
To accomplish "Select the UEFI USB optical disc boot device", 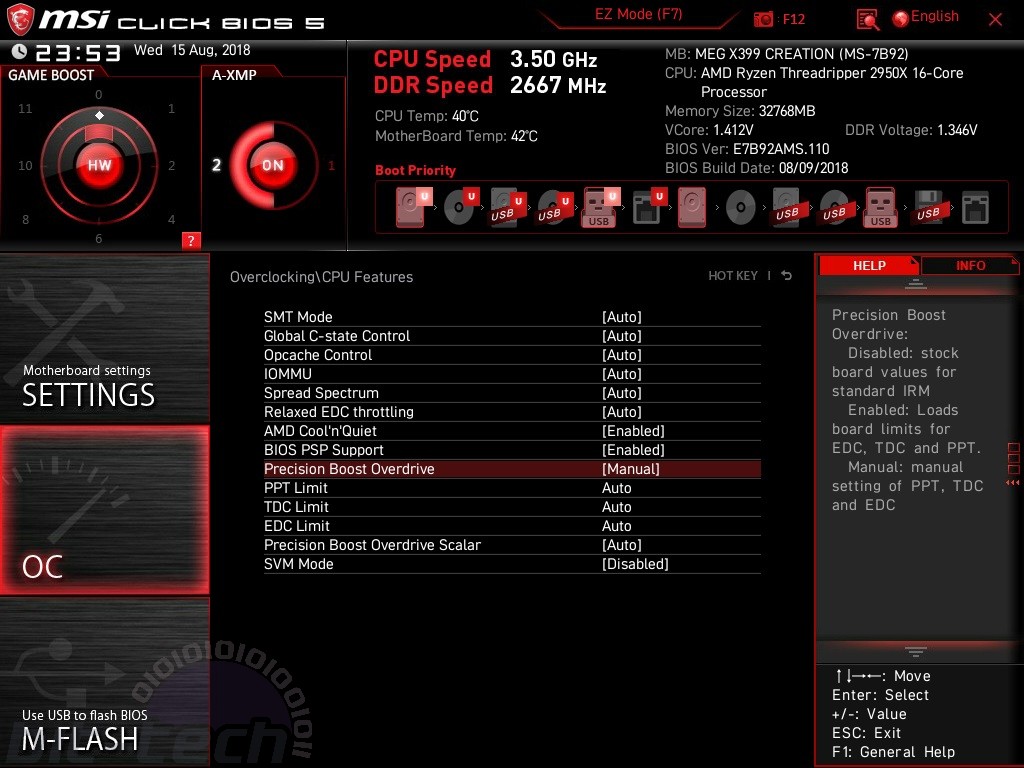I will click(554, 207).
